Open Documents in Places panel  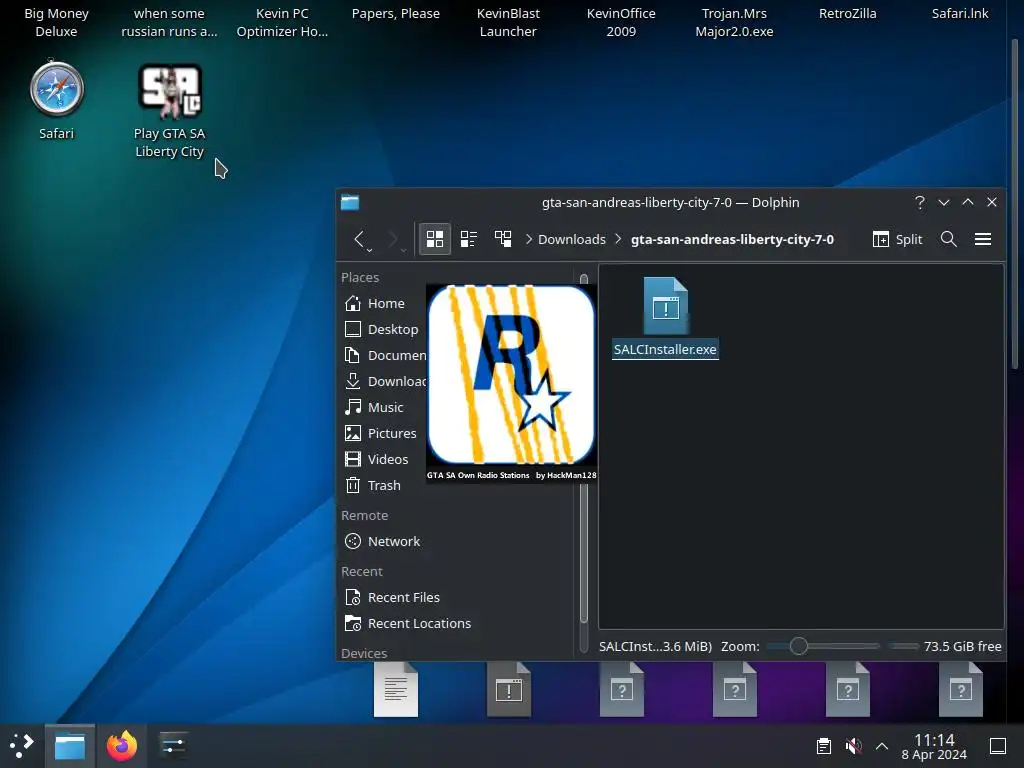(x=383, y=355)
